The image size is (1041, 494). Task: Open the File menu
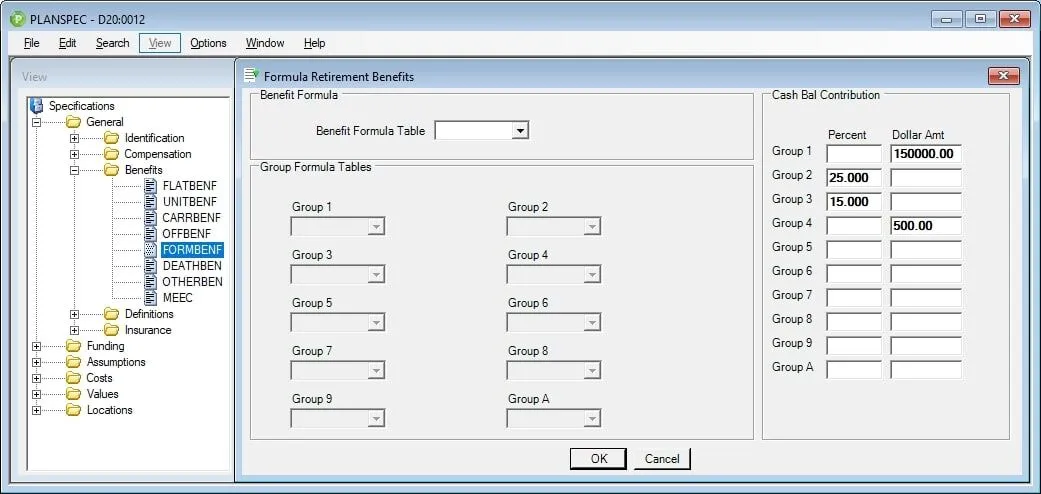(x=31, y=43)
